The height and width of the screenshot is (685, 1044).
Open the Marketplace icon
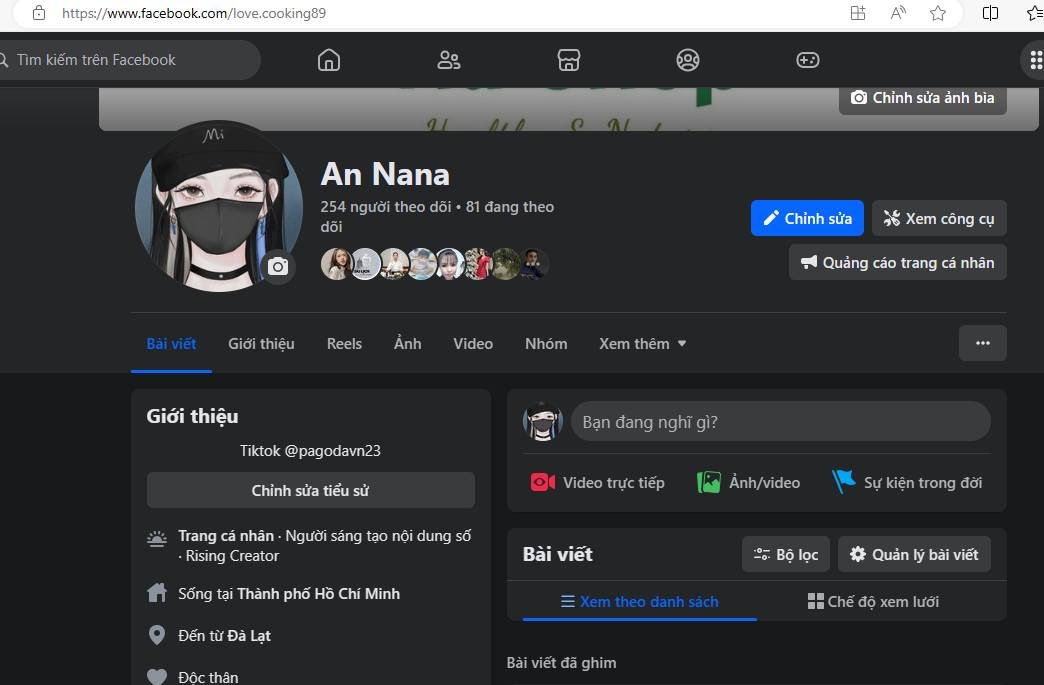[x=568, y=60]
